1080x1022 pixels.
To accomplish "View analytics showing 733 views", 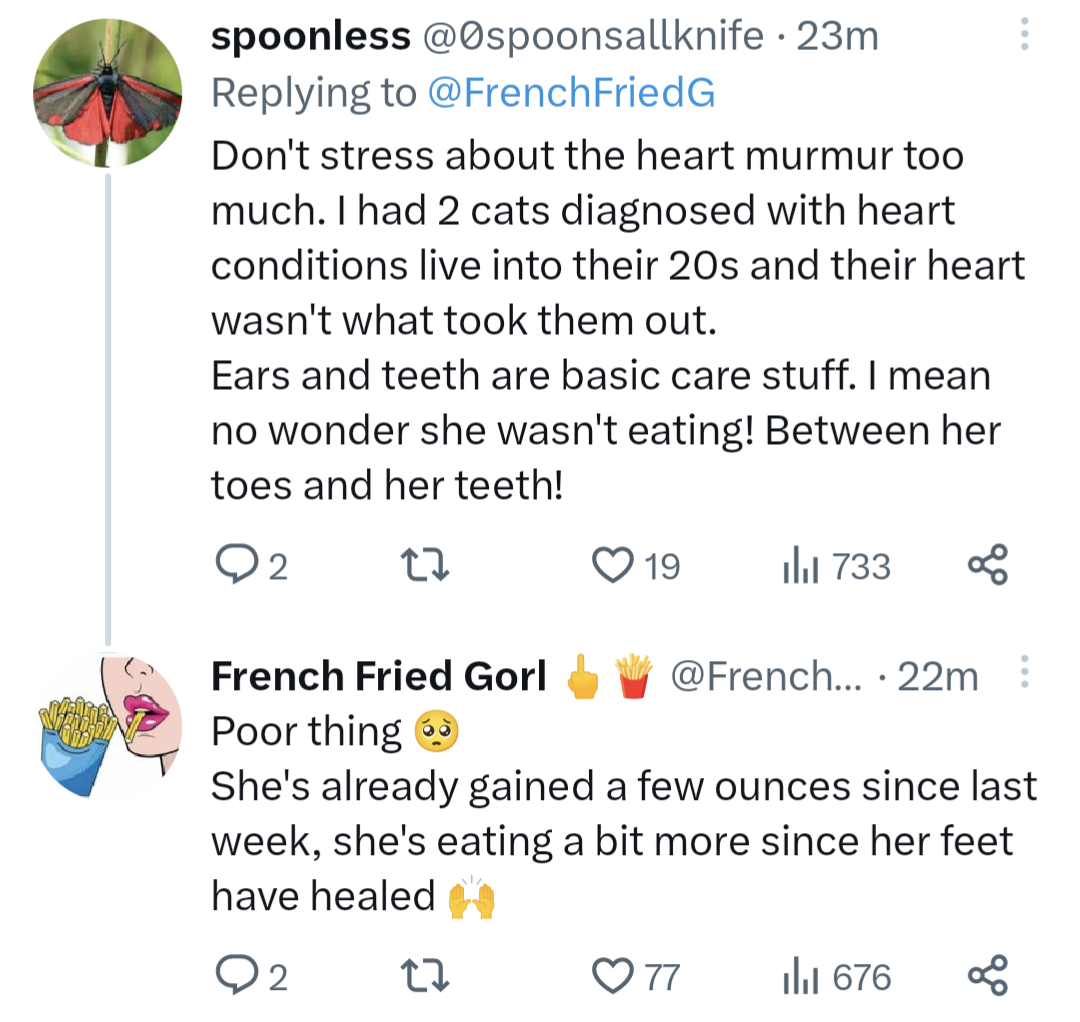I will point(836,567).
